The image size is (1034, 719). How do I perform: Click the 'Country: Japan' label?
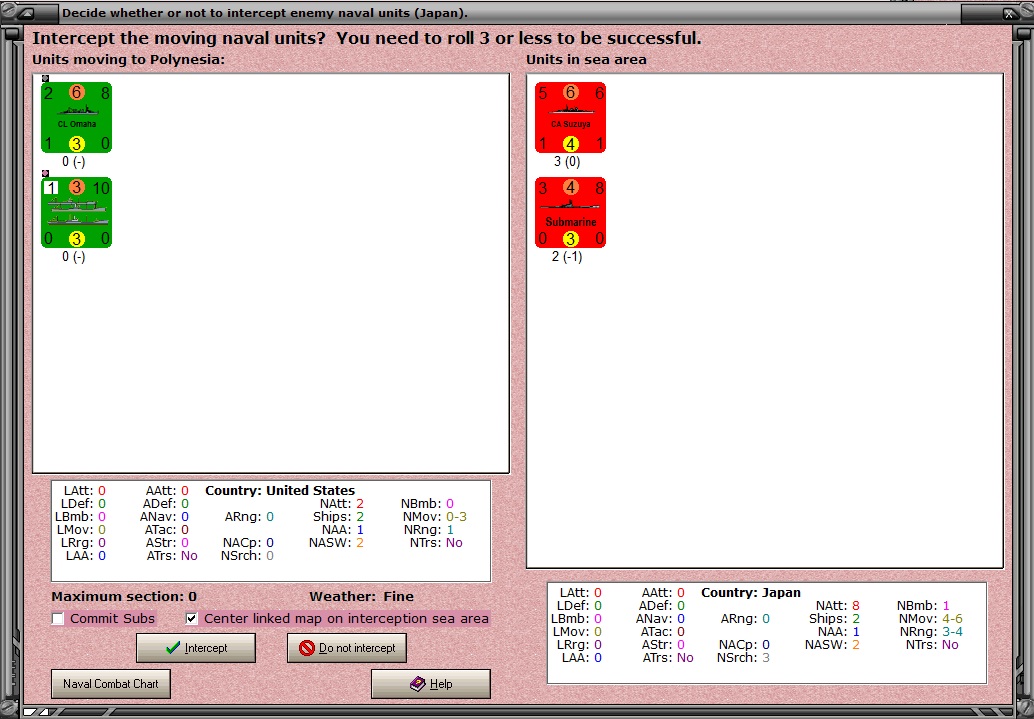[x=750, y=592]
